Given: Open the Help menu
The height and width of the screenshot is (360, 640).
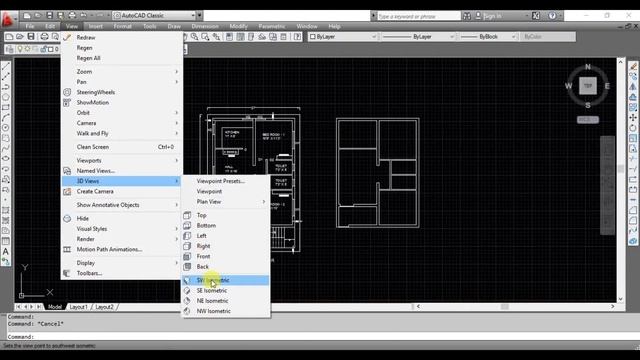Looking at the screenshot, I should (334, 26).
